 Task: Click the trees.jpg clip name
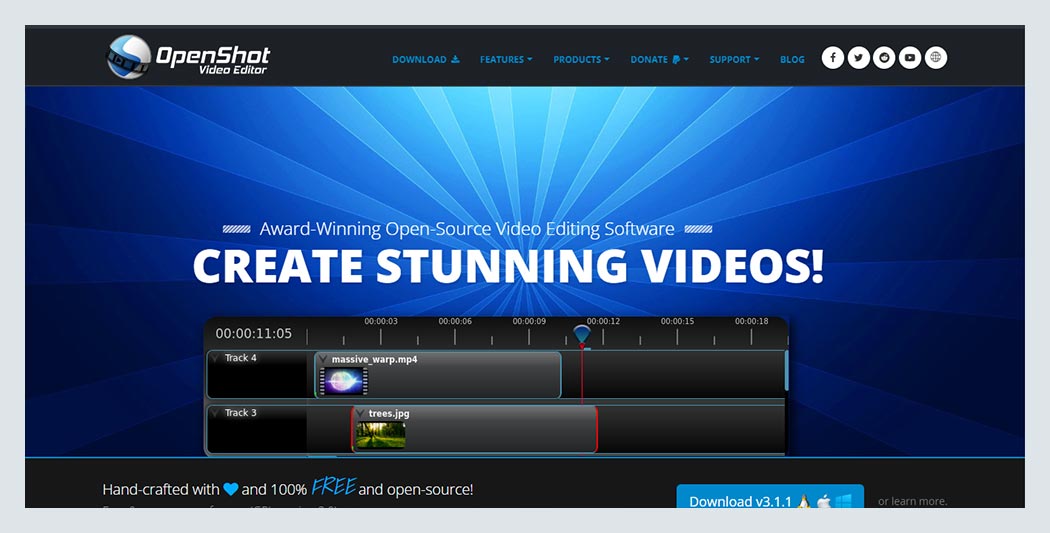coord(389,414)
